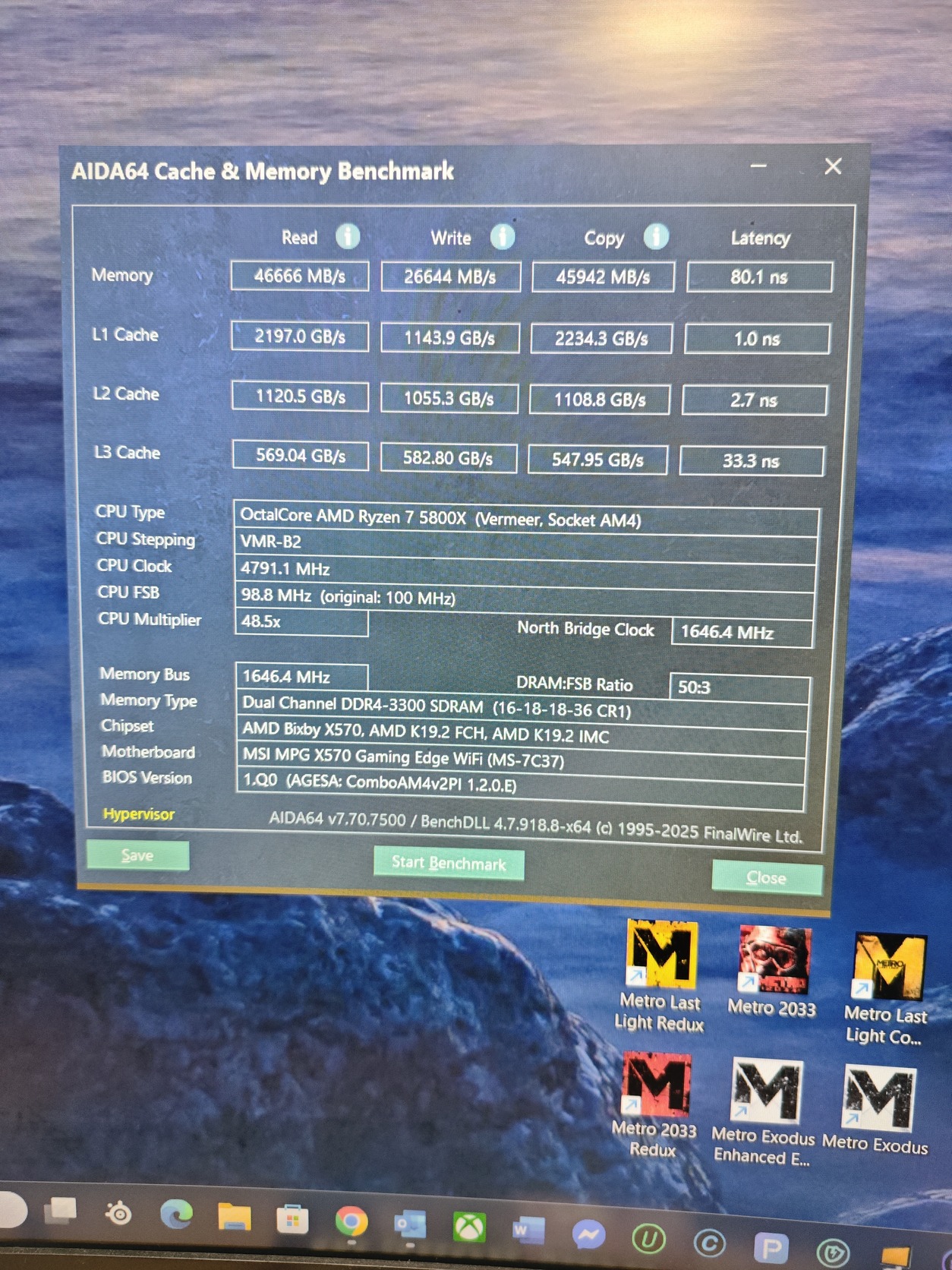
Task: Click the L1 Cache Read 2197.0 GB/s value
Action: pyautogui.click(x=300, y=336)
